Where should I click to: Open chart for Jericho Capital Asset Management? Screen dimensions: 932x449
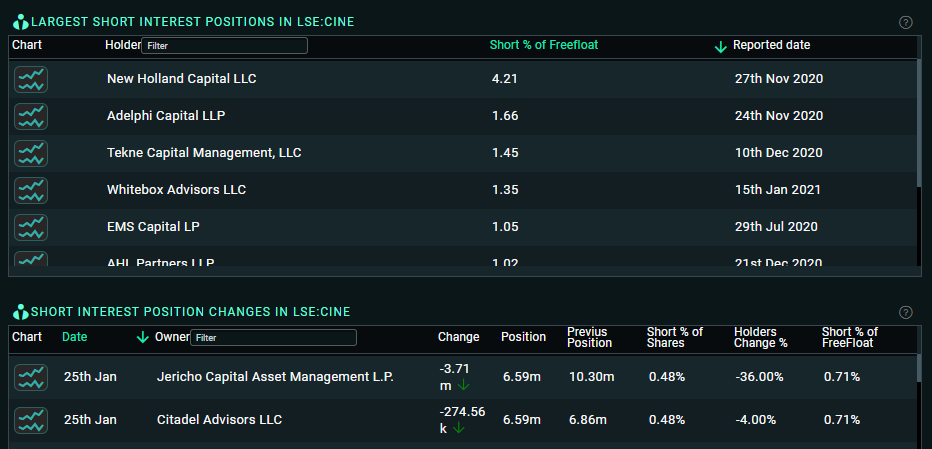[x=31, y=377]
